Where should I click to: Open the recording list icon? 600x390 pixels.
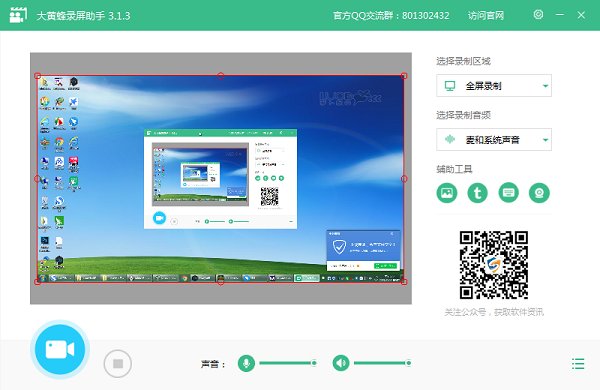pyautogui.click(x=578, y=364)
